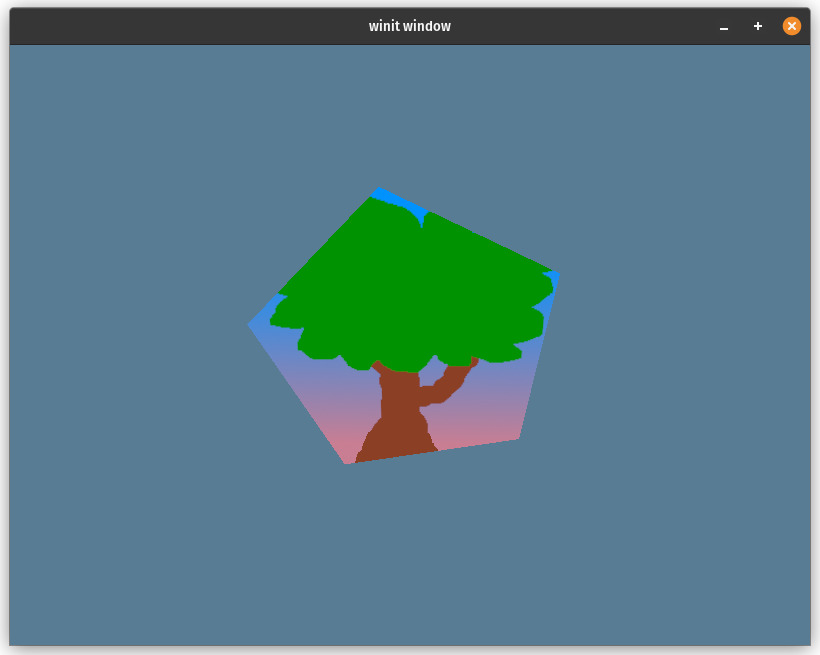Click the winit window title text
The image size is (820, 655).
tap(409, 26)
